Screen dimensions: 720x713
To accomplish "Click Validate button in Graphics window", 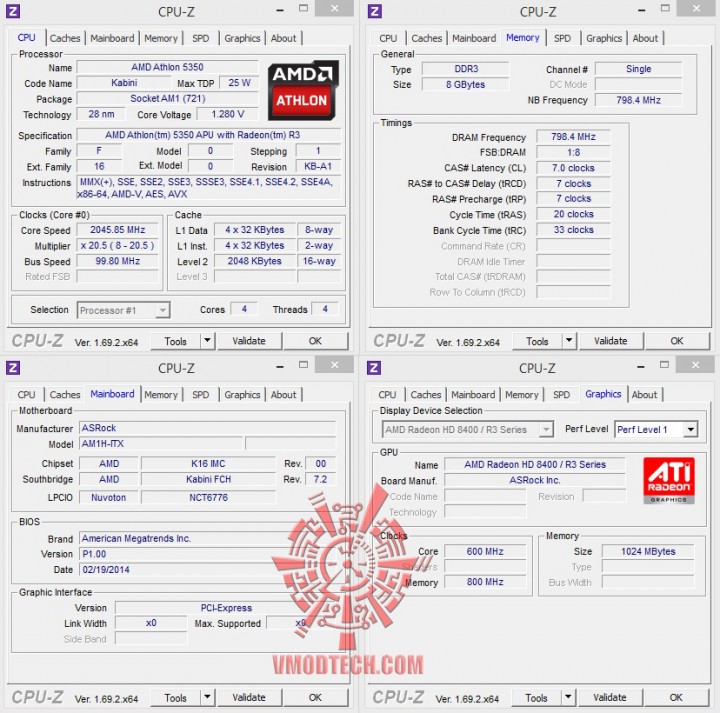I will click(610, 697).
